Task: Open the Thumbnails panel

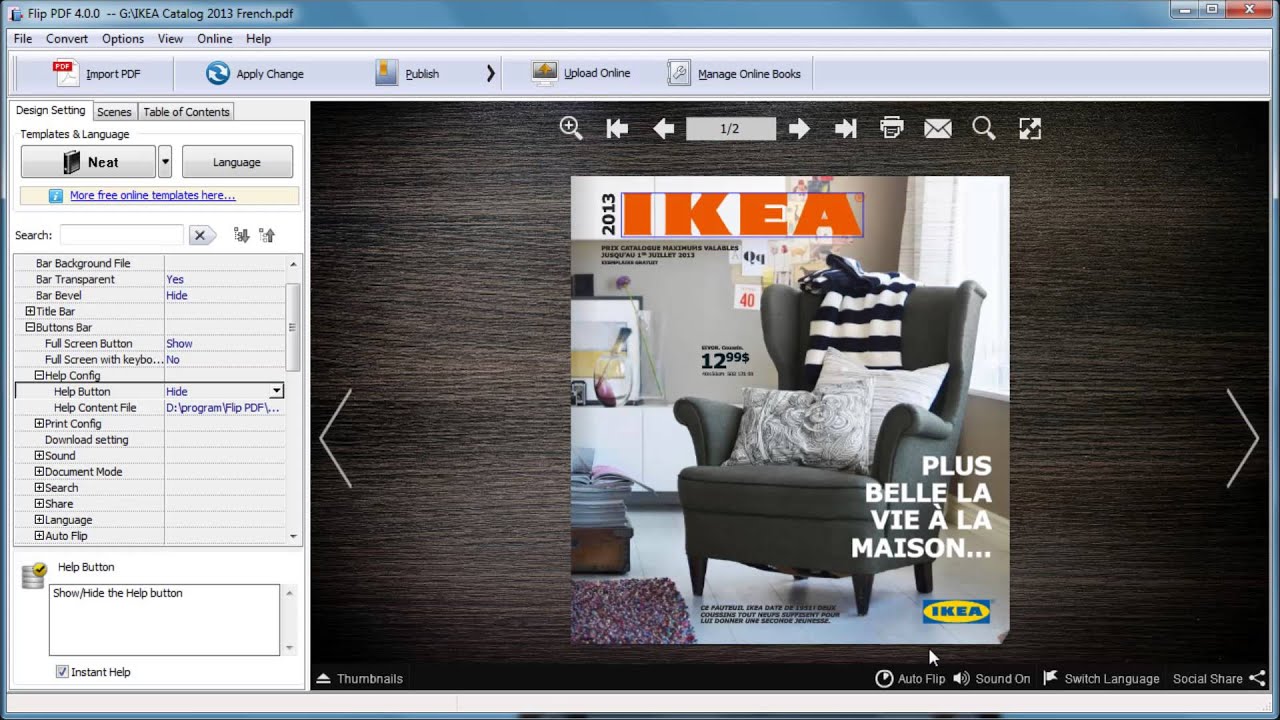Action: 360,678
